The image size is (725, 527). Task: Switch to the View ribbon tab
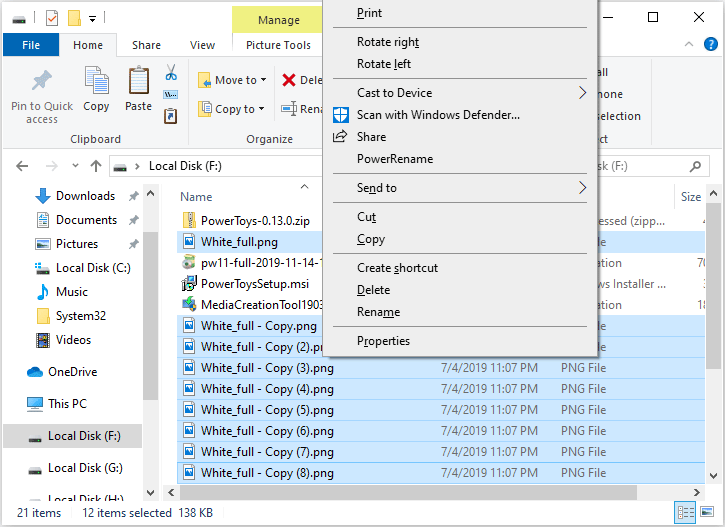coord(203,45)
